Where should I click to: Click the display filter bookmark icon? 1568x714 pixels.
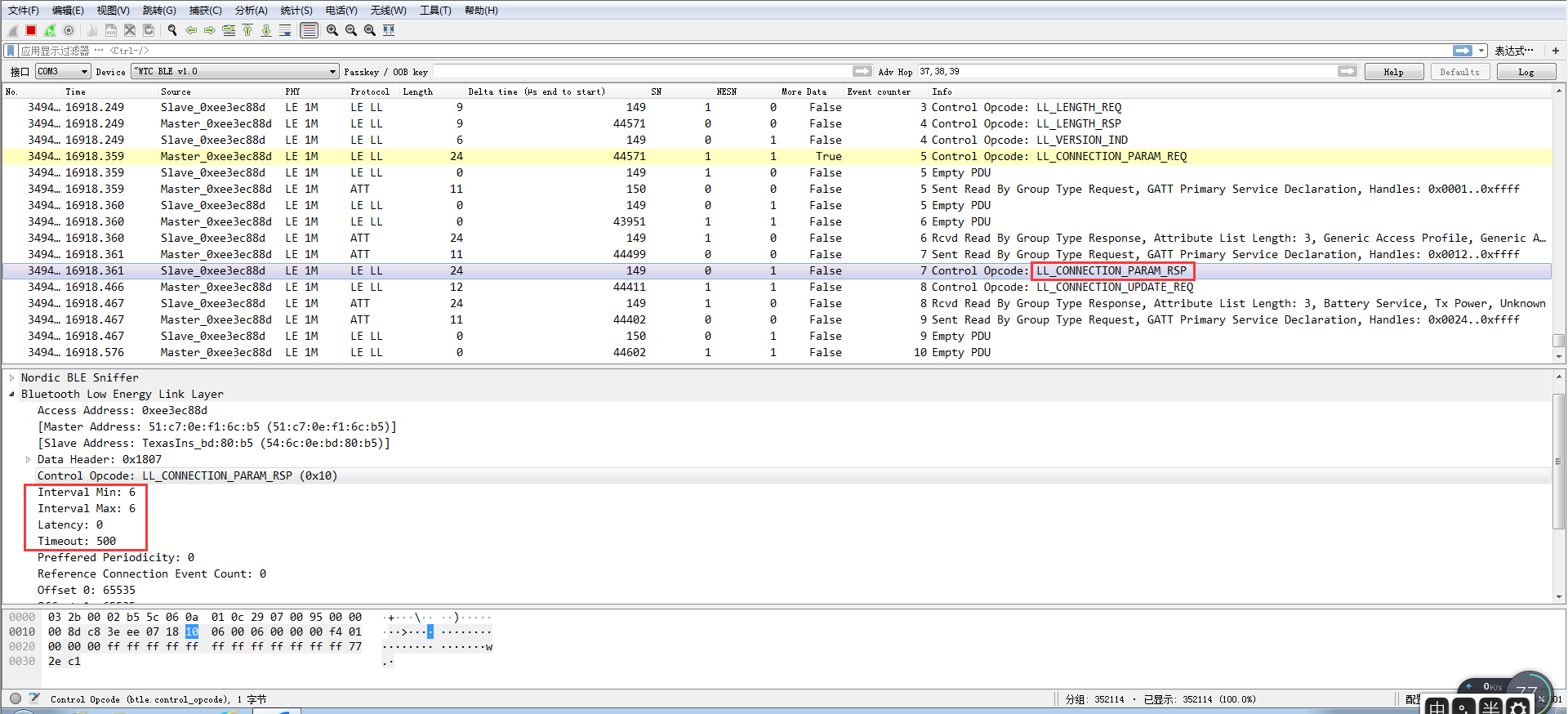coord(11,51)
